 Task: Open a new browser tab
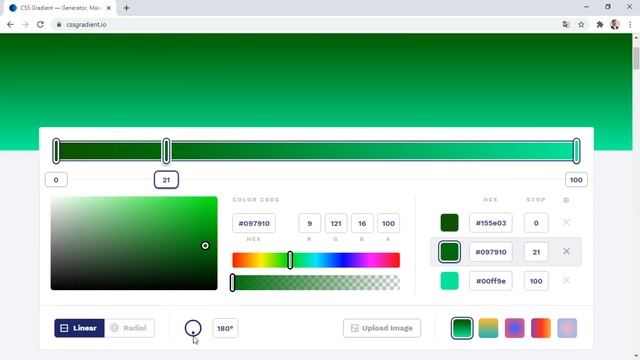pos(127,8)
